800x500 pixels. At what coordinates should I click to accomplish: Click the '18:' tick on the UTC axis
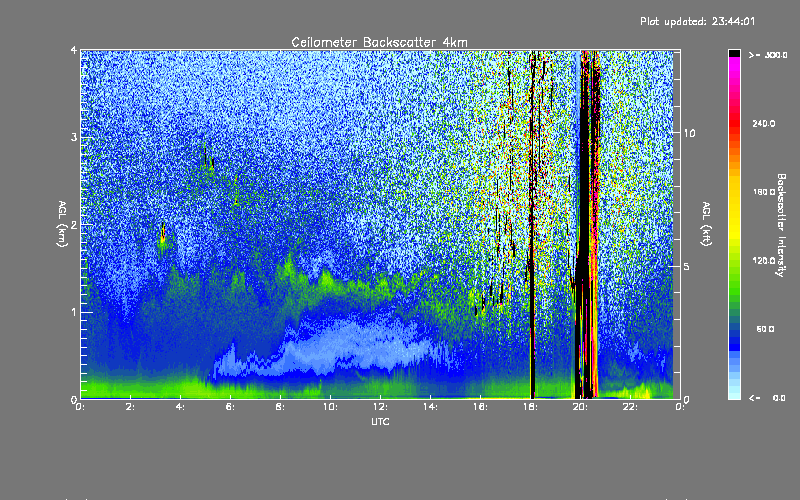point(530,407)
